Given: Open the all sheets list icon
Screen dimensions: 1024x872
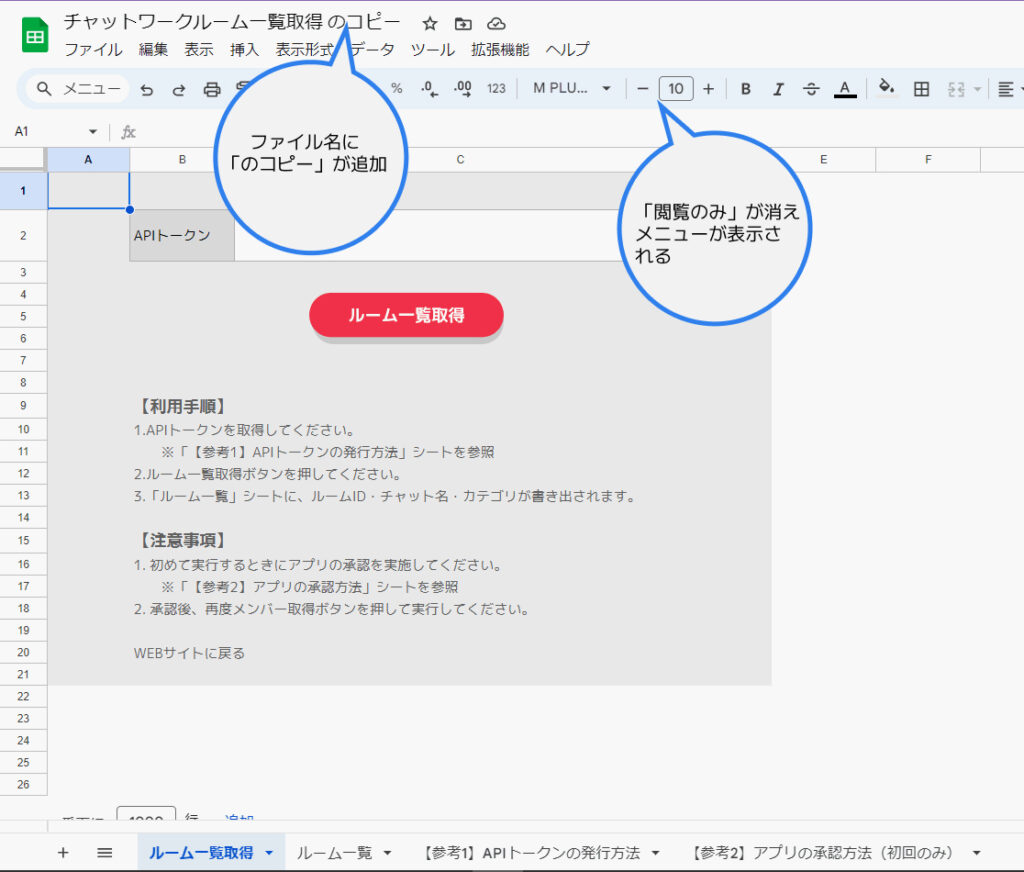Looking at the screenshot, I should pyautogui.click(x=104, y=852).
